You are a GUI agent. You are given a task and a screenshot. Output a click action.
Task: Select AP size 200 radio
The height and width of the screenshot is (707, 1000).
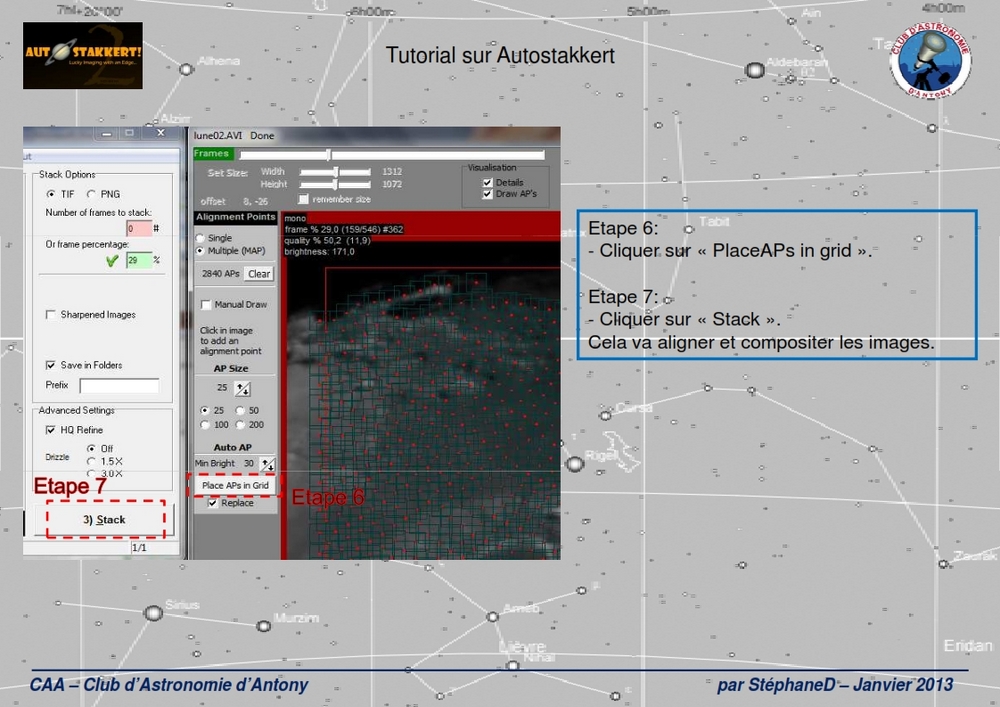tap(240, 425)
